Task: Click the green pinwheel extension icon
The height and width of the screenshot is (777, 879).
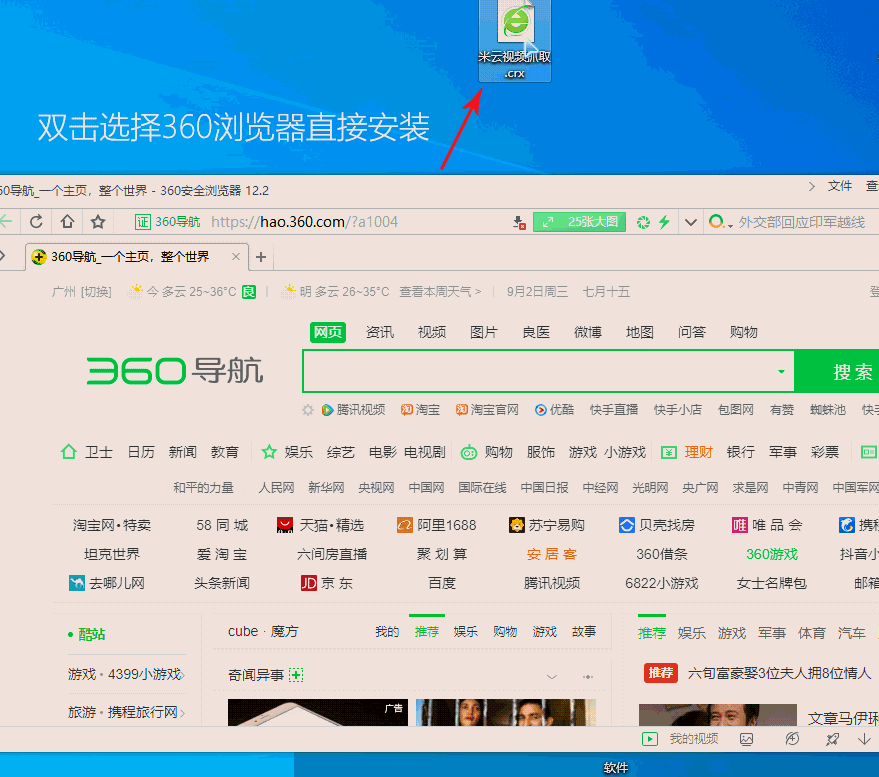Action: point(644,223)
